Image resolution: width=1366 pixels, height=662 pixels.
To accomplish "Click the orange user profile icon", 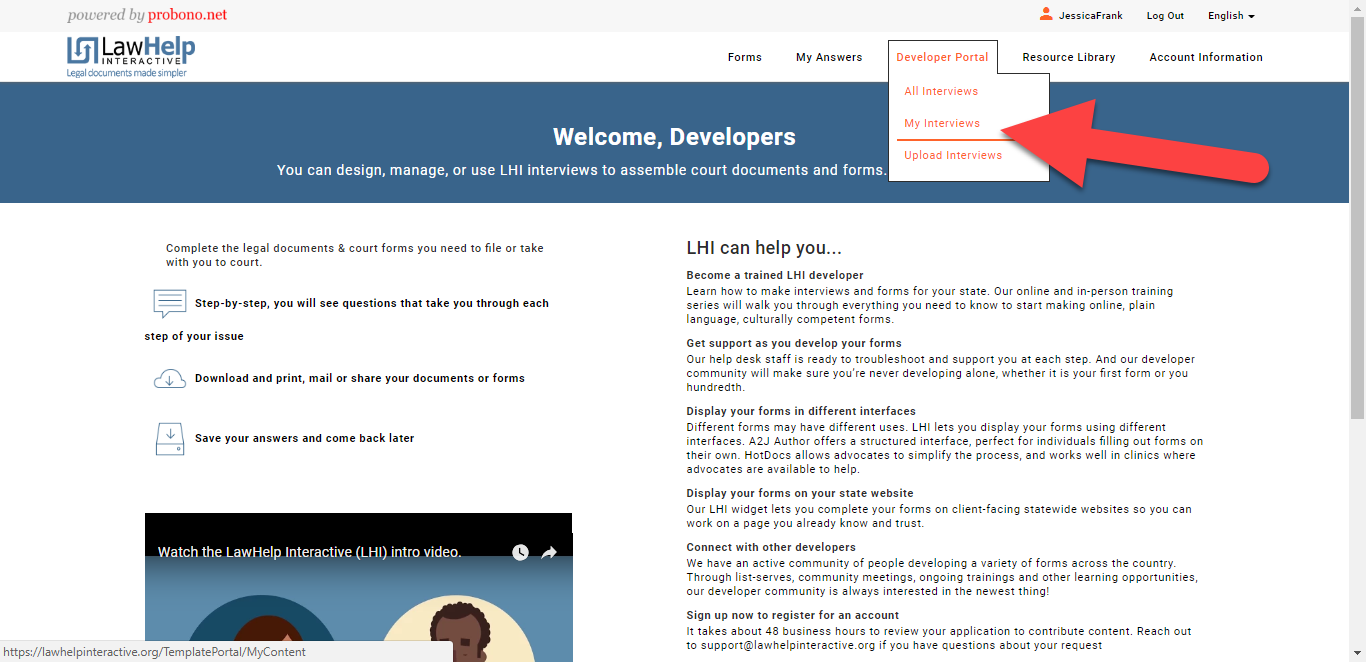I will [x=1046, y=14].
